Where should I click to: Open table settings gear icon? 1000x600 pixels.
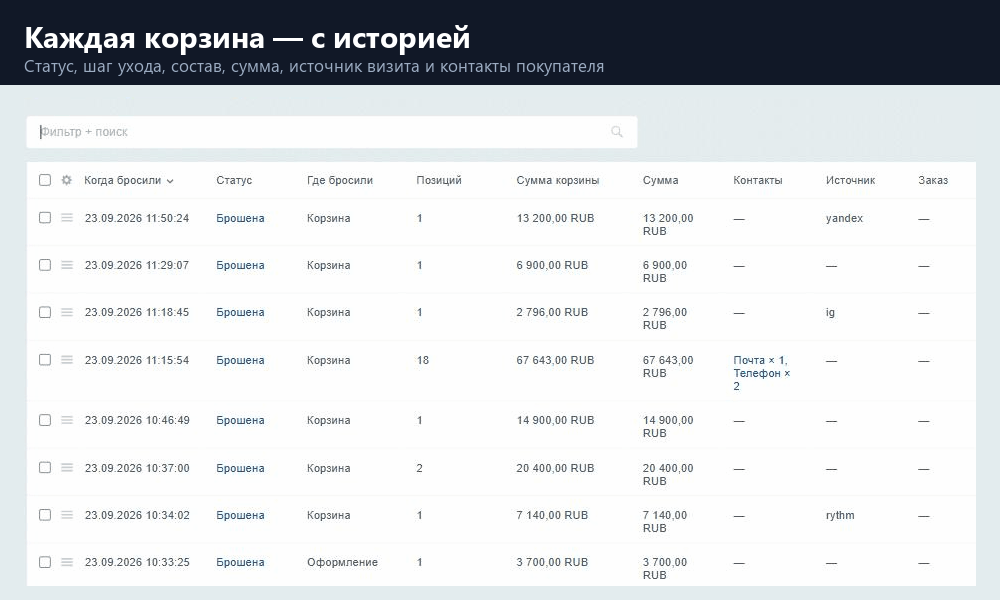pos(66,180)
